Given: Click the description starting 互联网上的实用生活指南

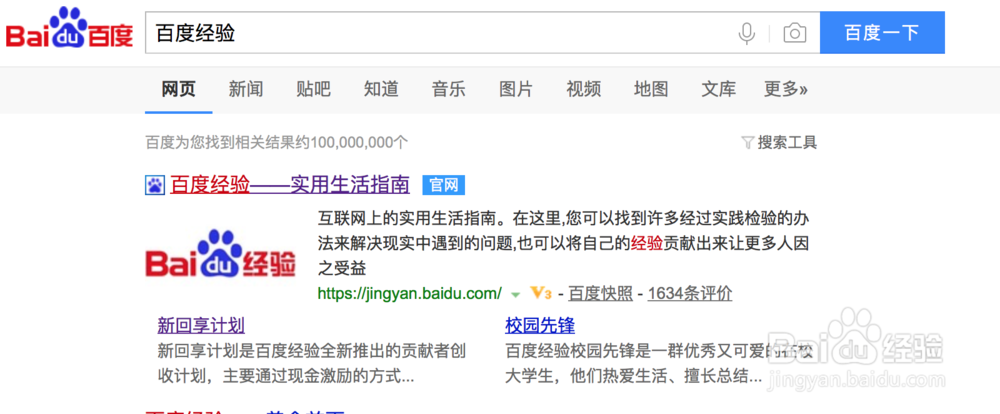Looking at the screenshot, I should 564,244.
